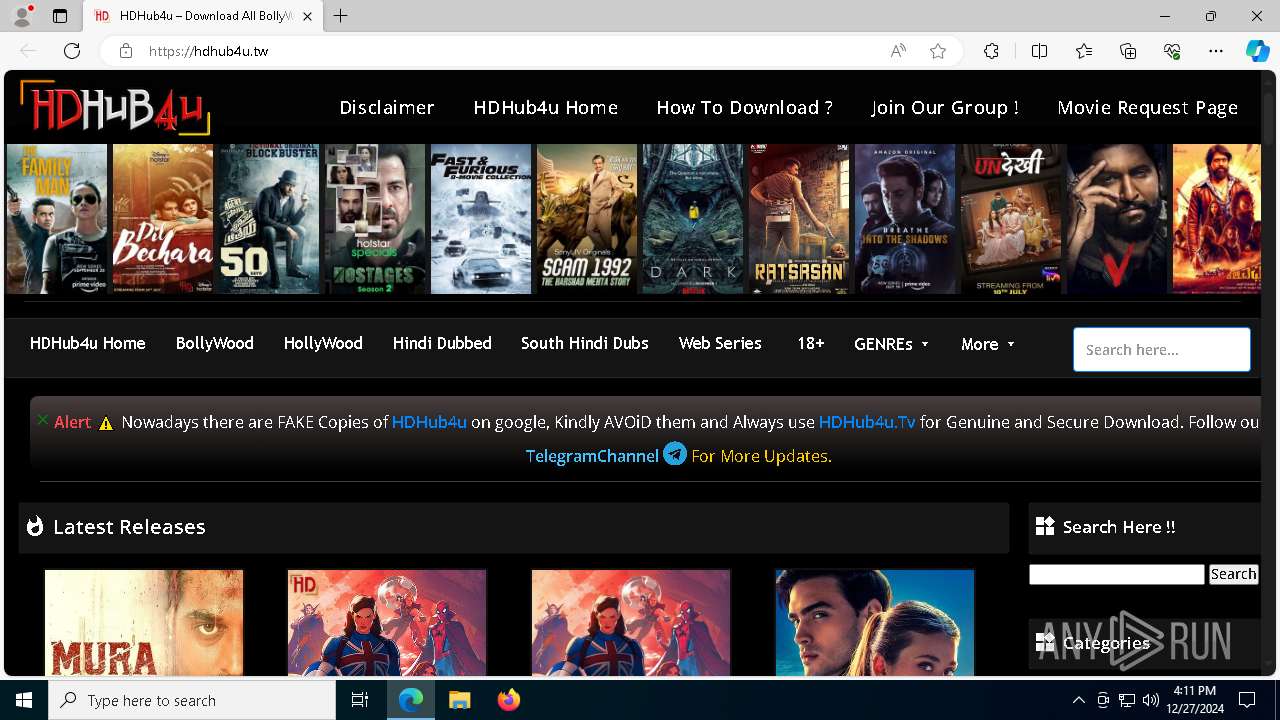
Task: Open the TelegramChannel link
Action: (592, 456)
